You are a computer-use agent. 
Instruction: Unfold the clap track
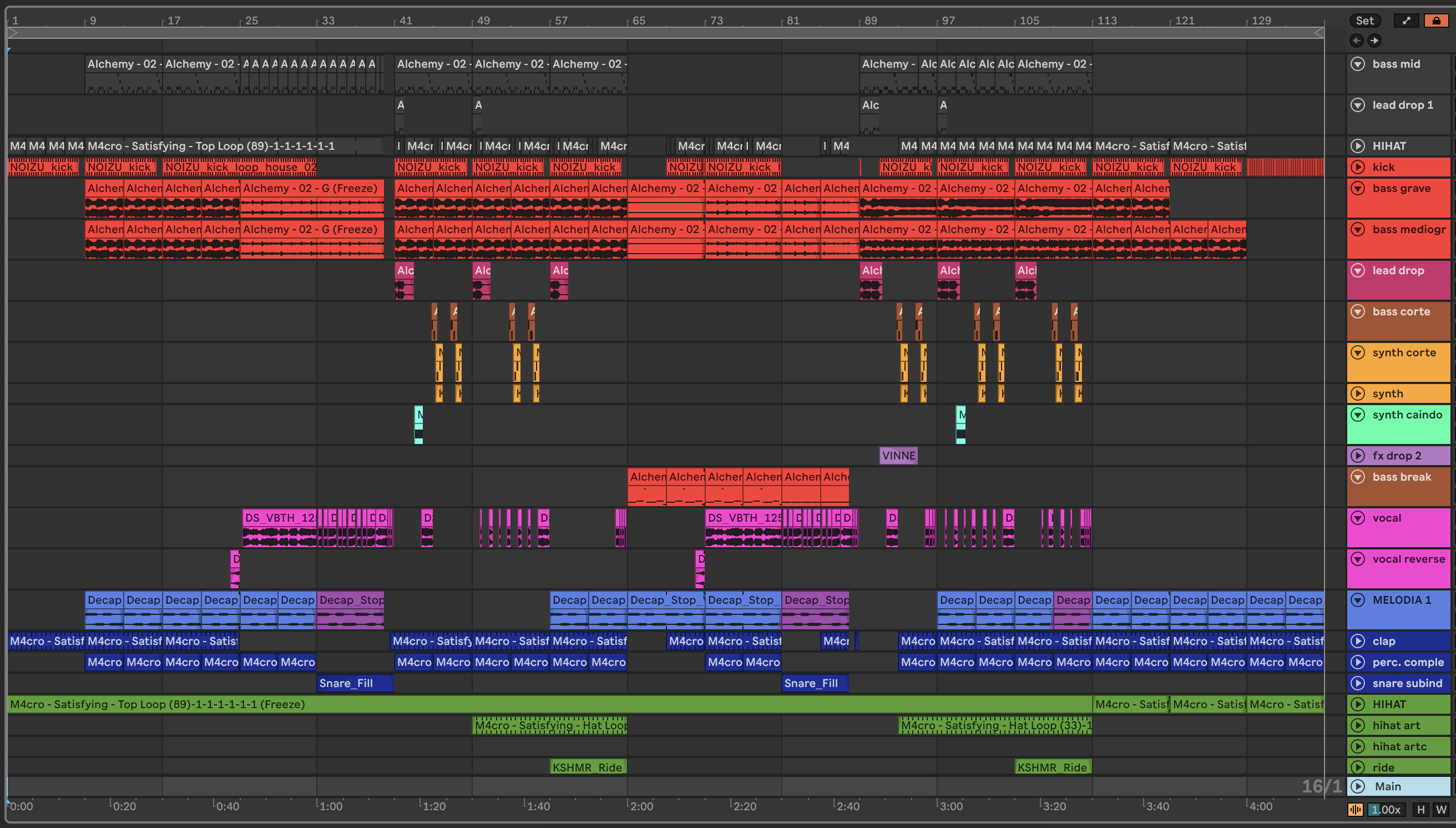[1358, 641]
